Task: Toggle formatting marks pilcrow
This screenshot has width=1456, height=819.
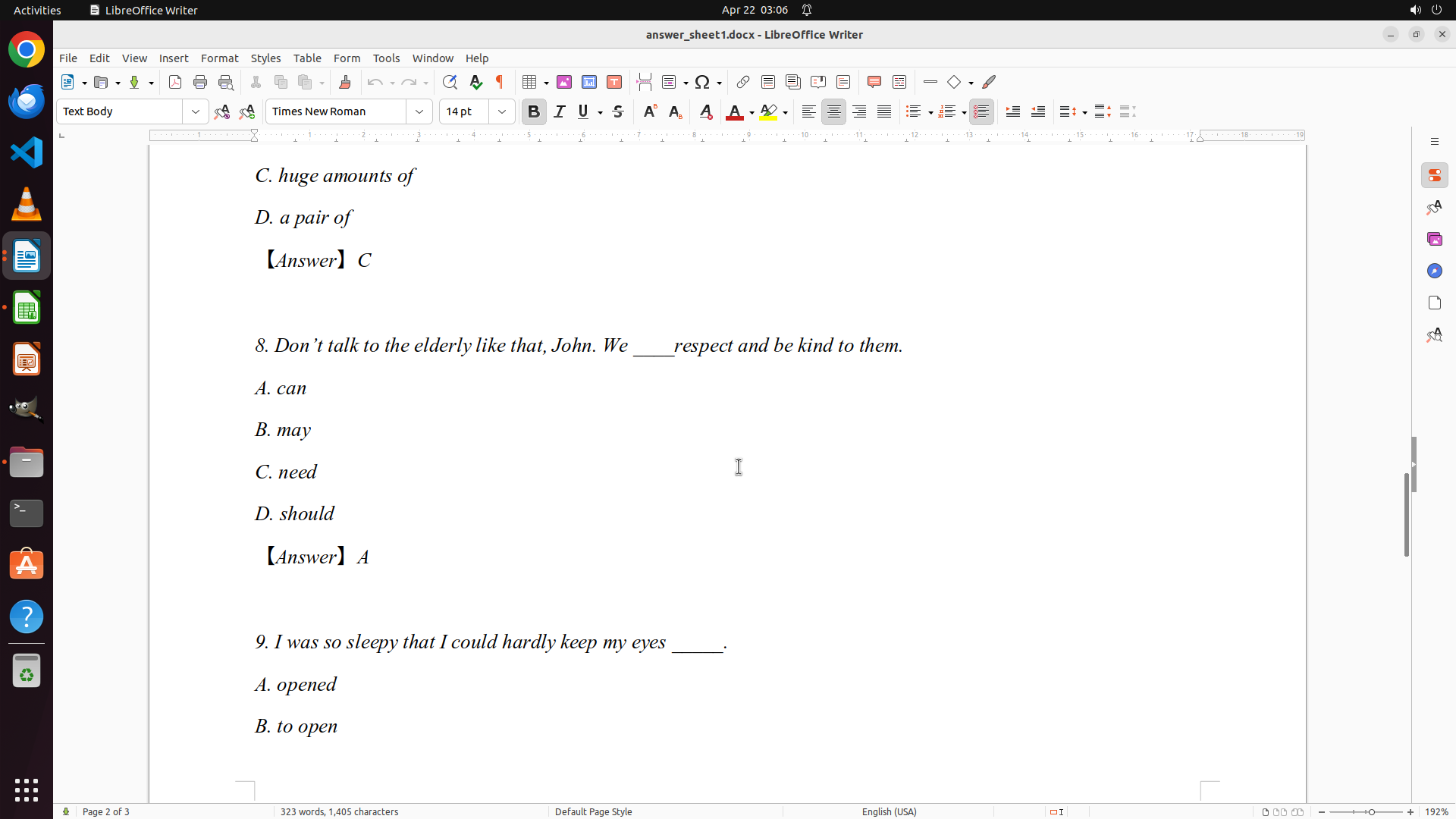Action: pyautogui.click(x=500, y=82)
